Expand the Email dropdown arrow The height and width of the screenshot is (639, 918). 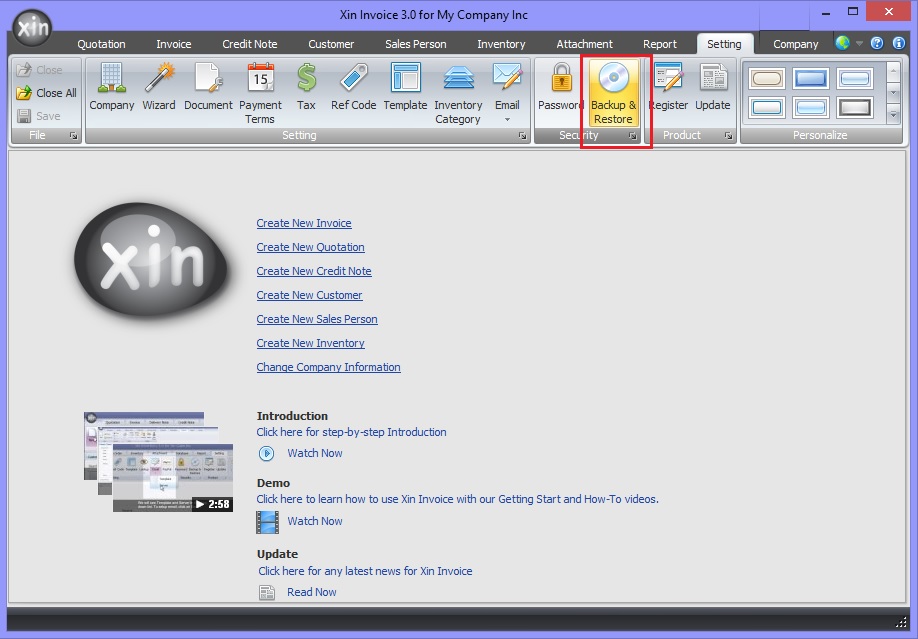pos(508,119)
